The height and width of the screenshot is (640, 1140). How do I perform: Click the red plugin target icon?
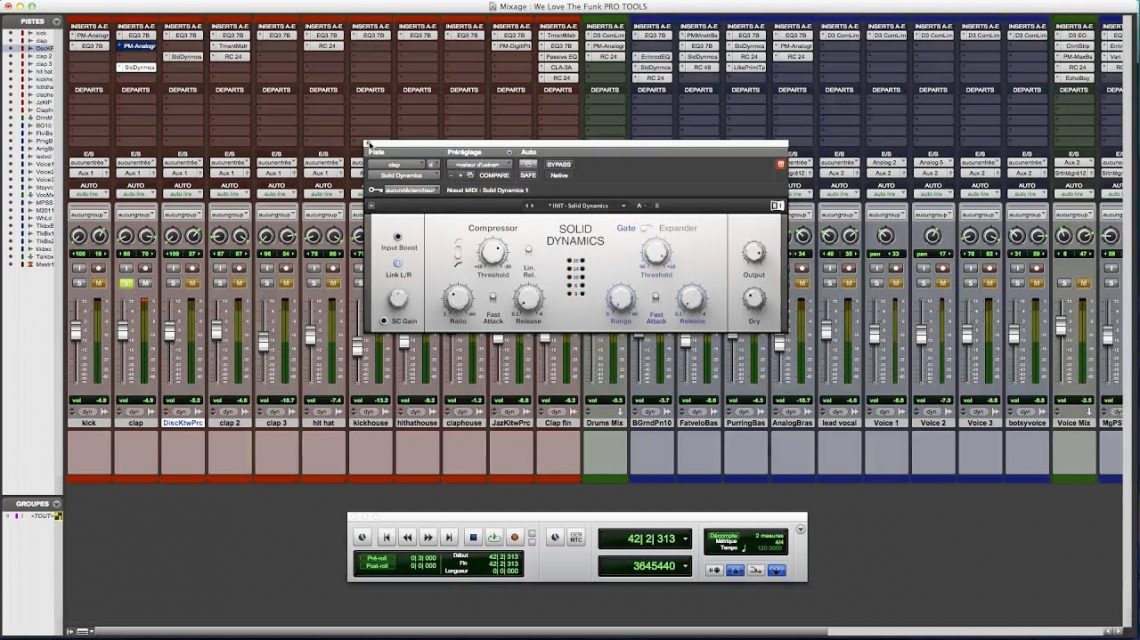tap(781, 164)
